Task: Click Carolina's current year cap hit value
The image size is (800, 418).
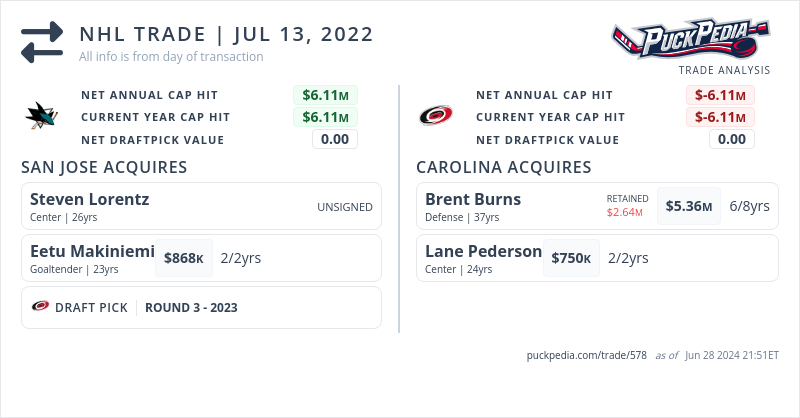Action: tap(720, 117)
